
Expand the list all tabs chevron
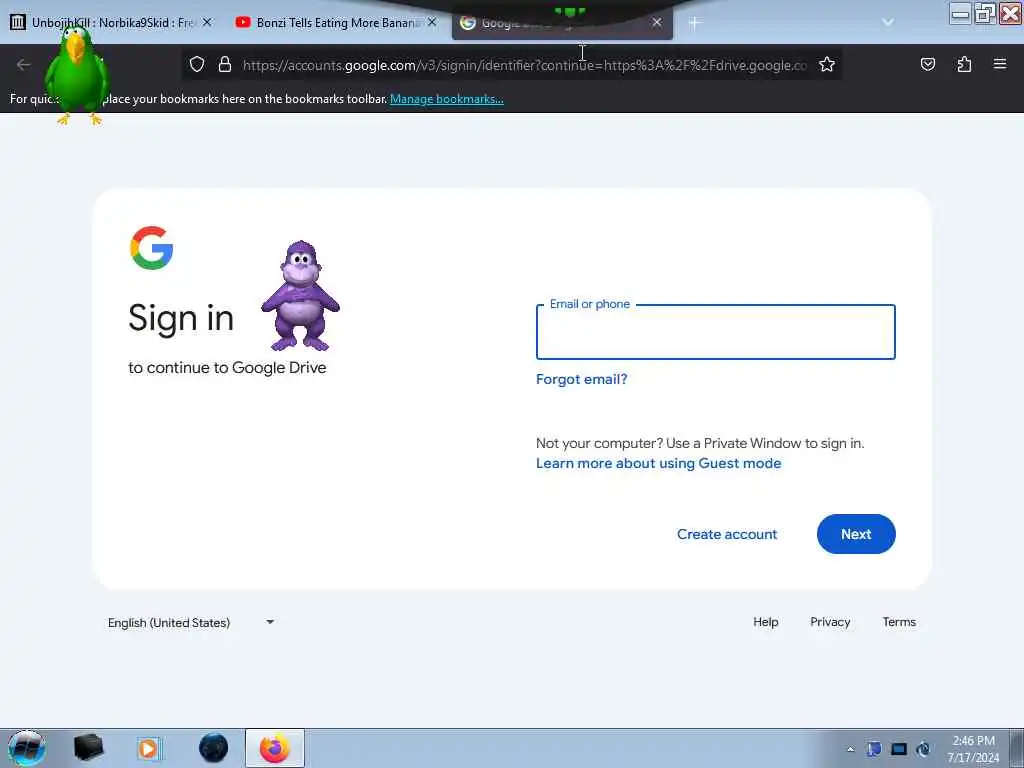(x=888, y=22)
